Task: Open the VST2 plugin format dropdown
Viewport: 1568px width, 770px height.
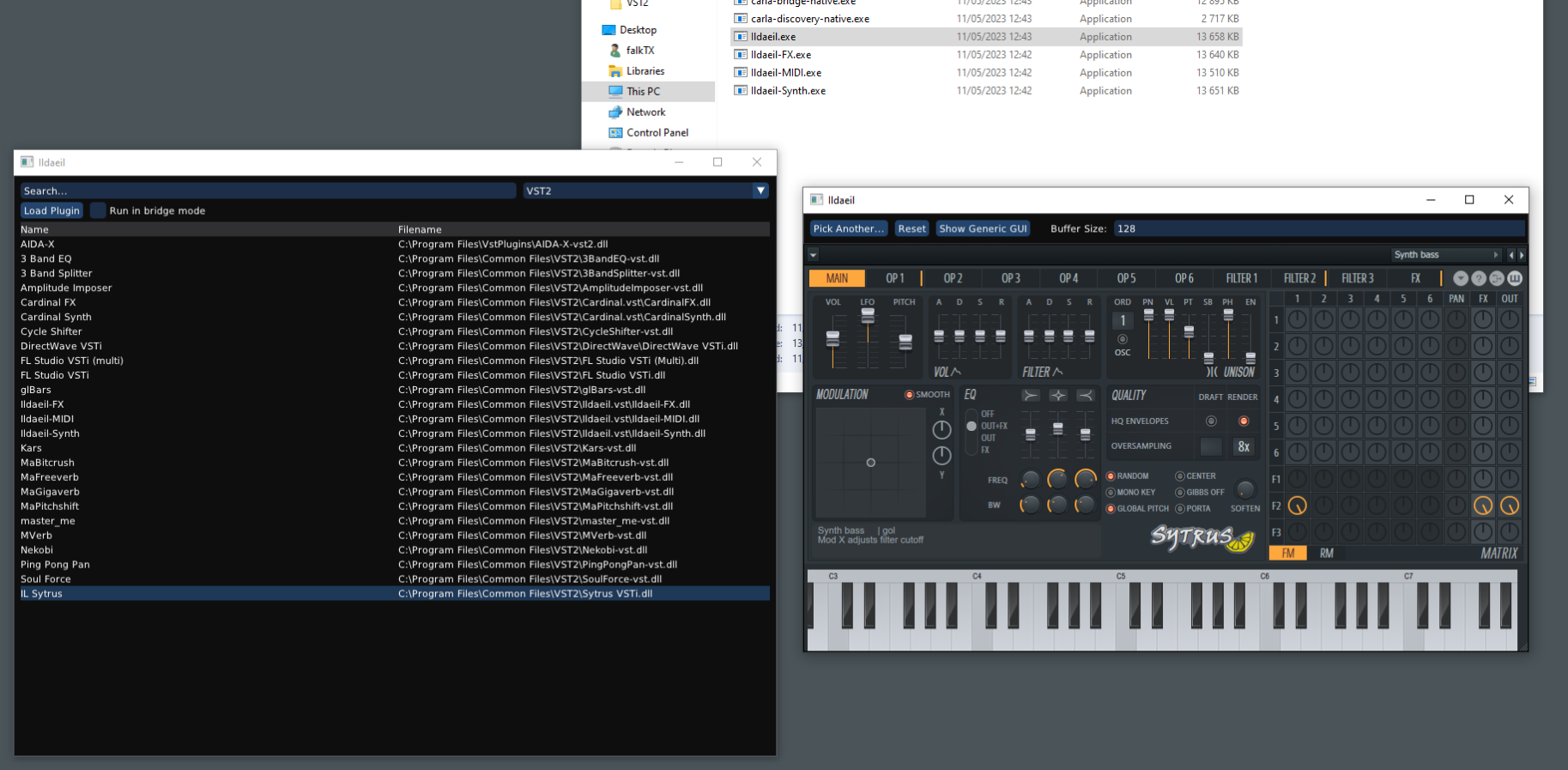Action: point(645,191)
